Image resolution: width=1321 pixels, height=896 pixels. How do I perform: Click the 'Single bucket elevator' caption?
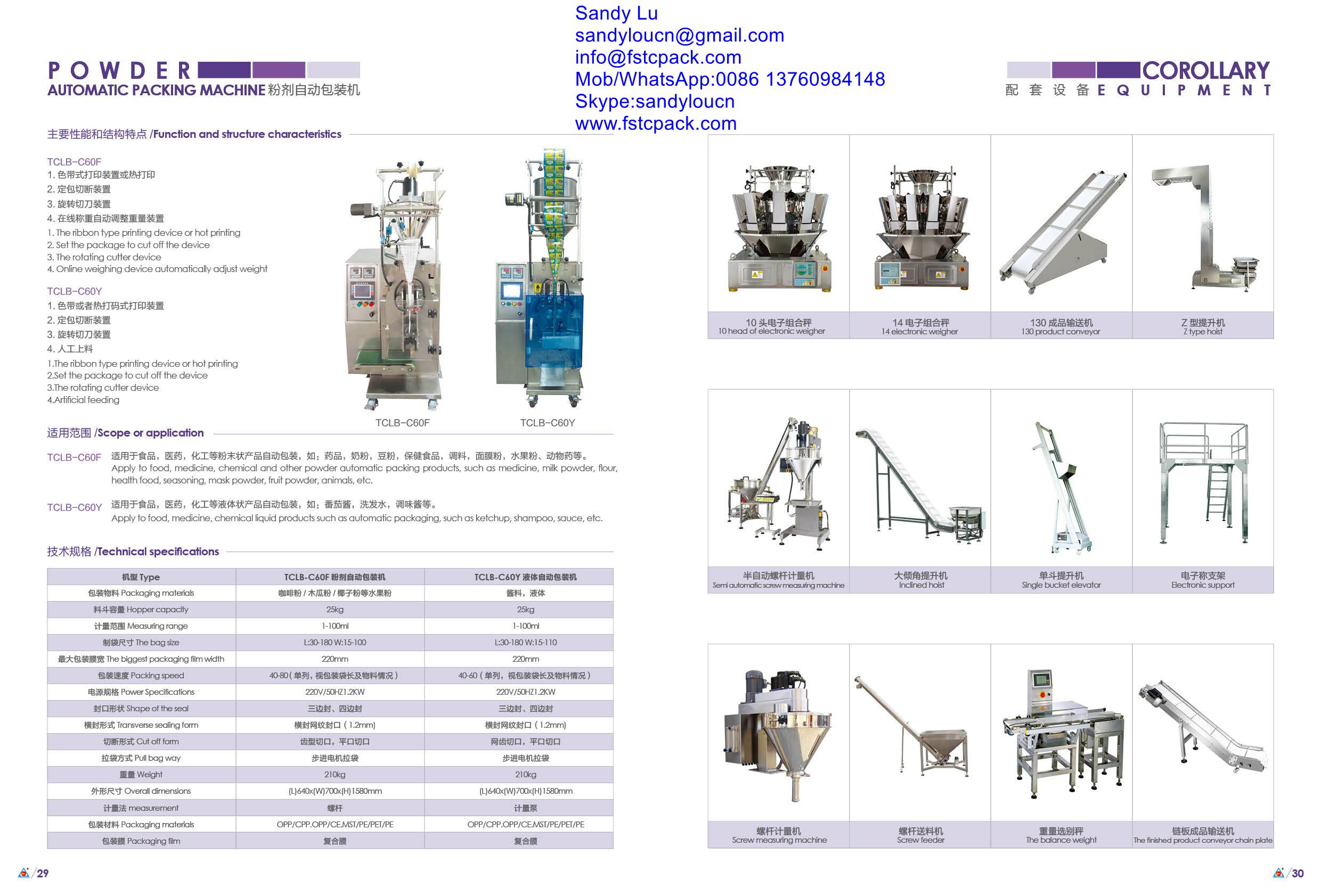point(1061,585)
